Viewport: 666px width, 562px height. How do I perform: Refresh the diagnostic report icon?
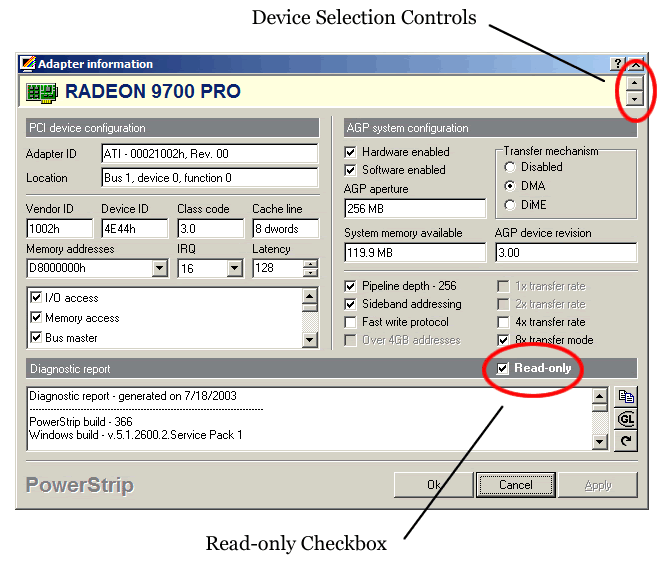(x=626, y=441)
